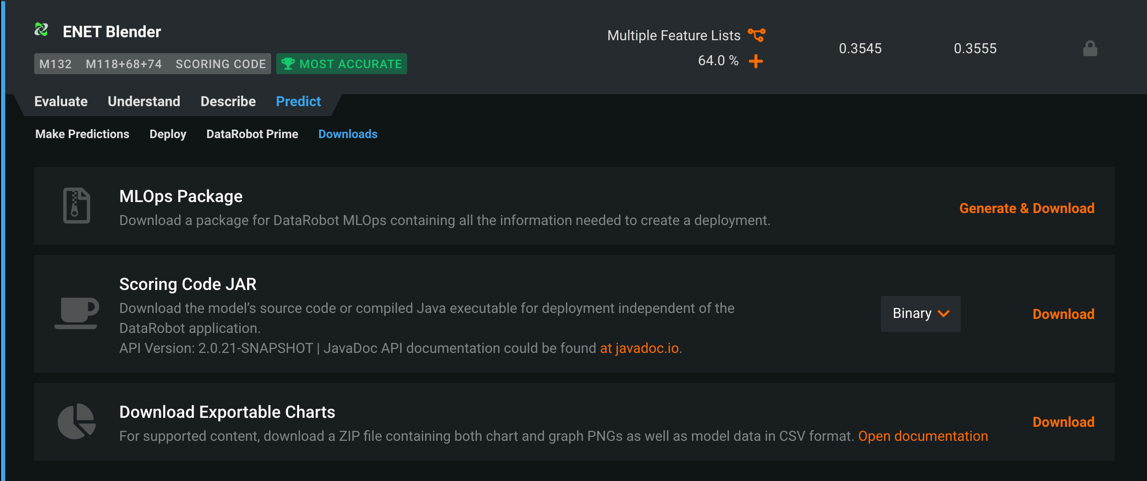The width and height of the screenshot is (1147, 481).
Task: Open the DataRobot Prime sub-tab
Action: (252, 135)
